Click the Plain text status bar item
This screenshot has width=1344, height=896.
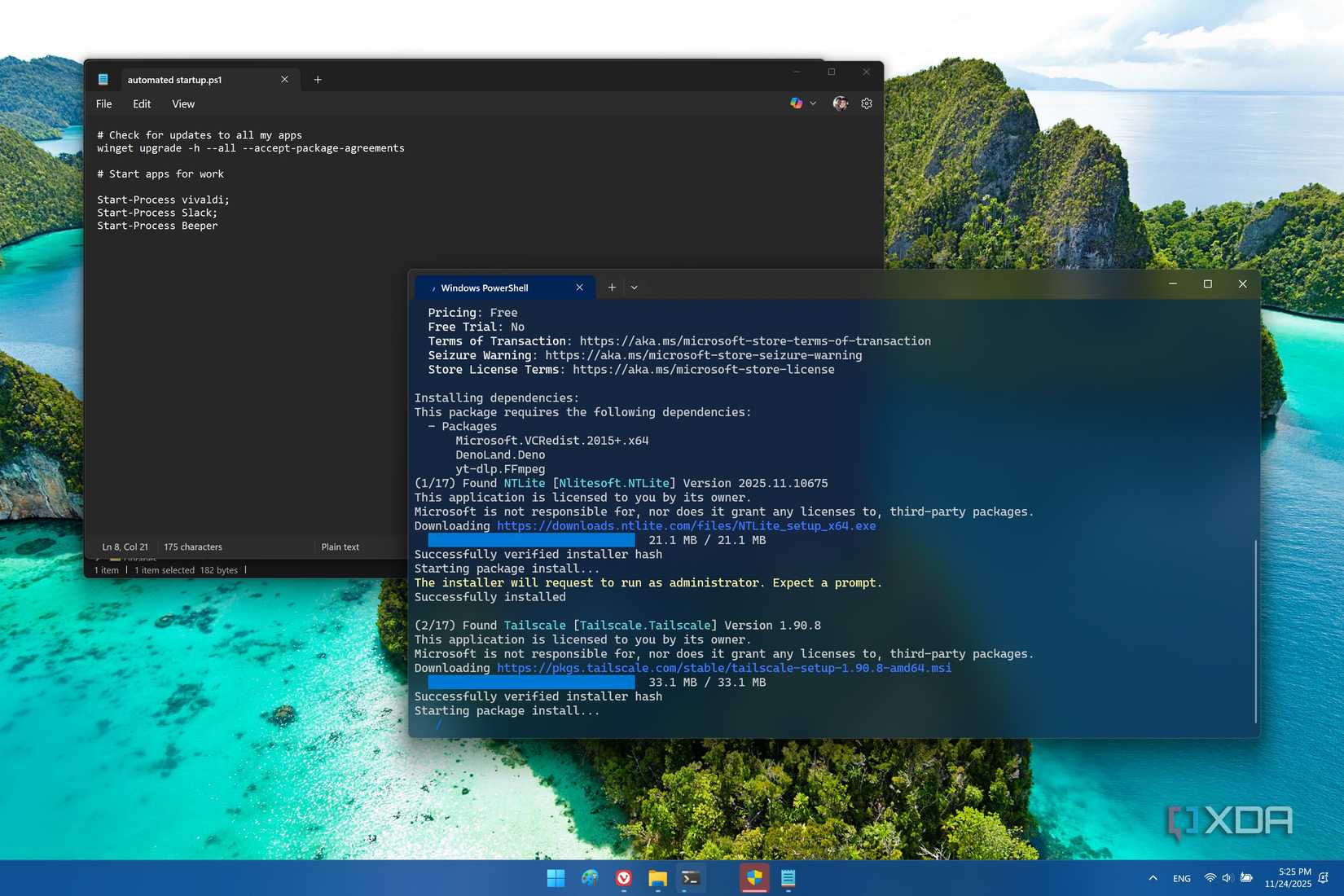point(340,547)
